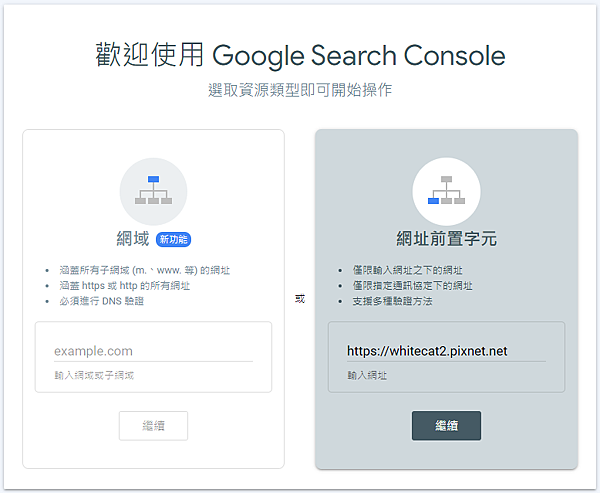Viewport: 600px width, 493px height.
Task: Click the 或 separator text between cards
Action: [300, 299]
